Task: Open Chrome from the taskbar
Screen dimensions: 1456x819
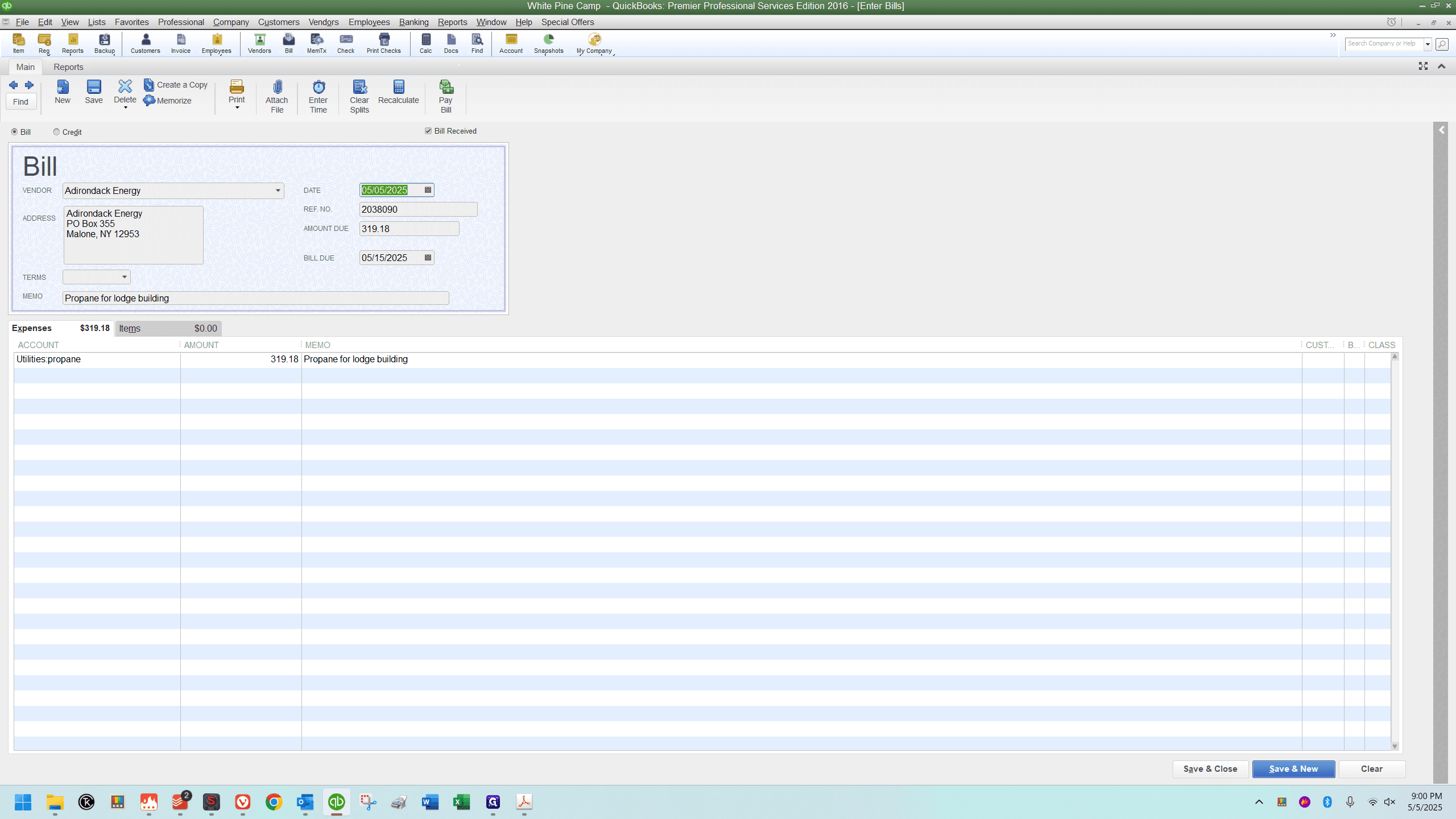Action: click(x=274, y=802)
